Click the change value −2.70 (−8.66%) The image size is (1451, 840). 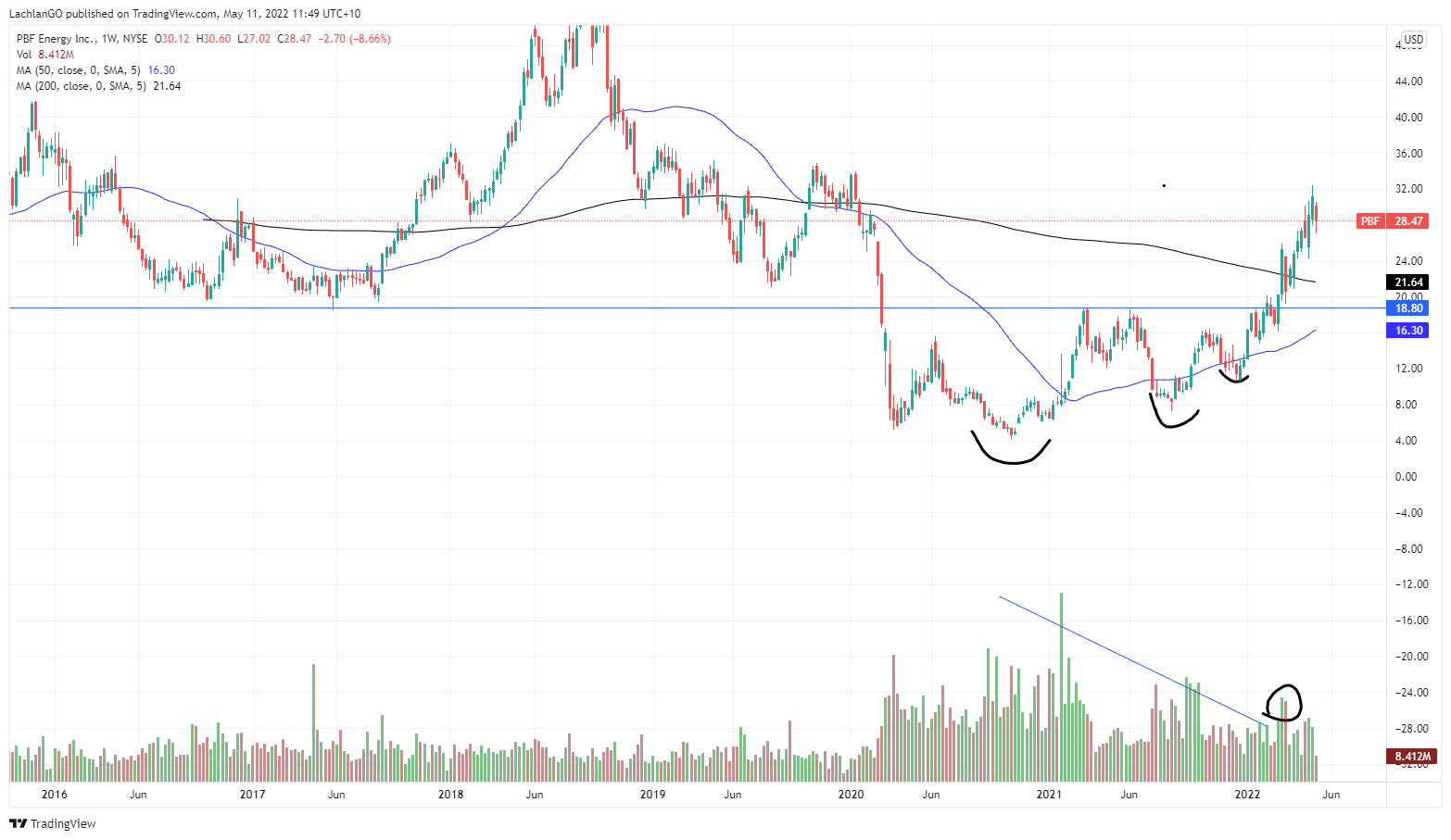[354, 39]
